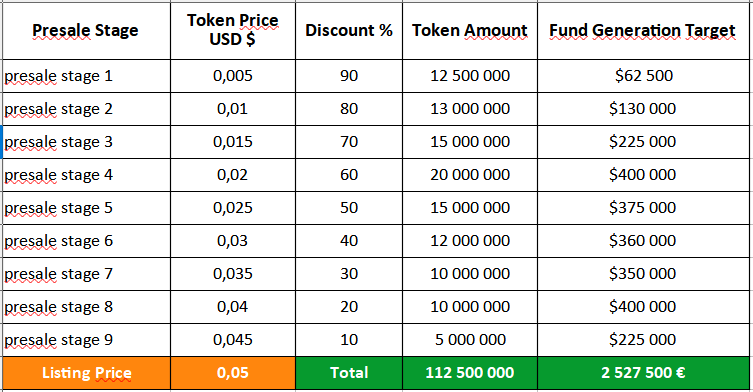Select the Presale Stage header cell
This screenshot has width=753, height=392.
click(x=86, y=31)
